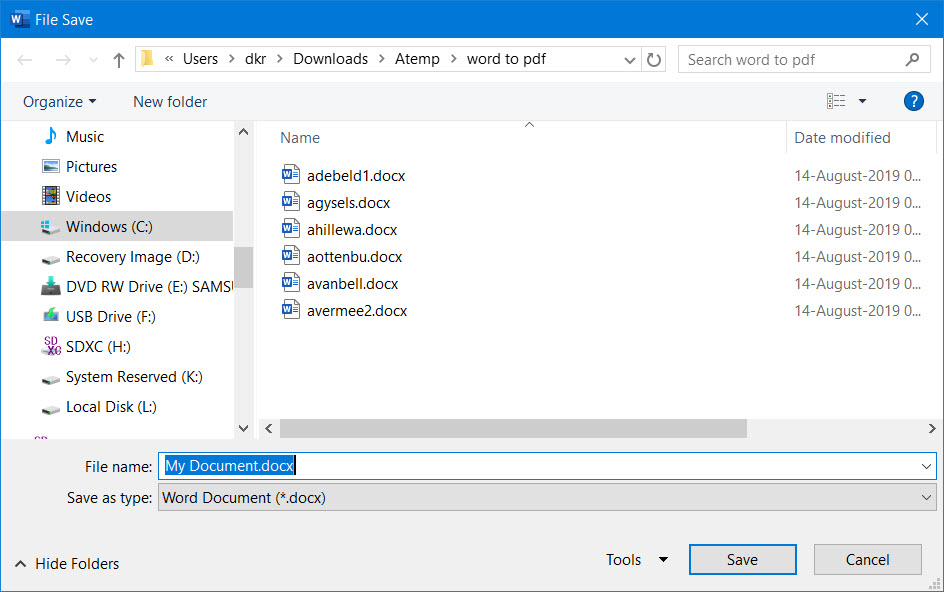
Task: Click date modified of adebeld1.docx
Action: pos(857,176)
